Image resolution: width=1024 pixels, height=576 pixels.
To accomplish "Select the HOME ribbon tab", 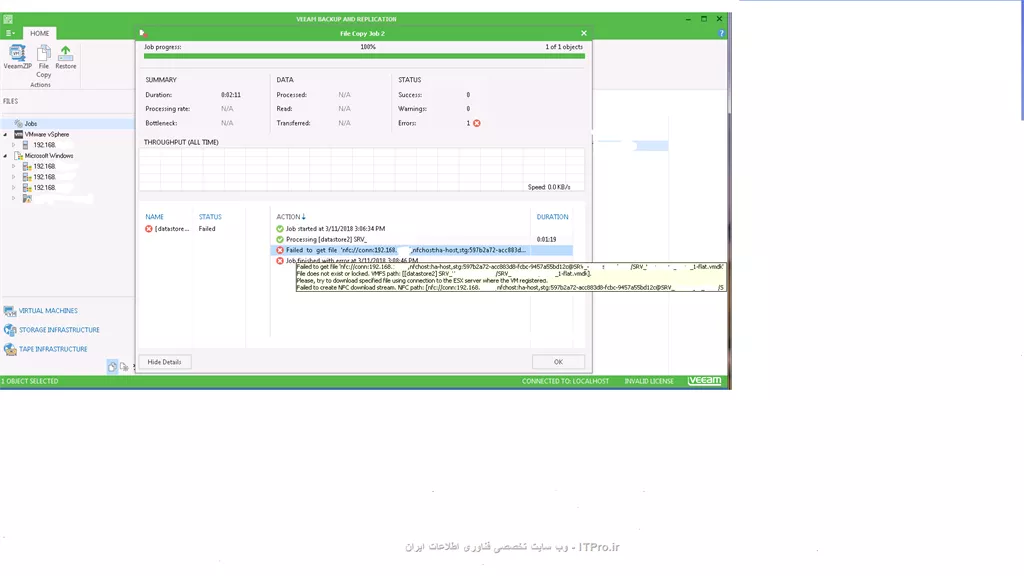I will click(x=39, y=33).
